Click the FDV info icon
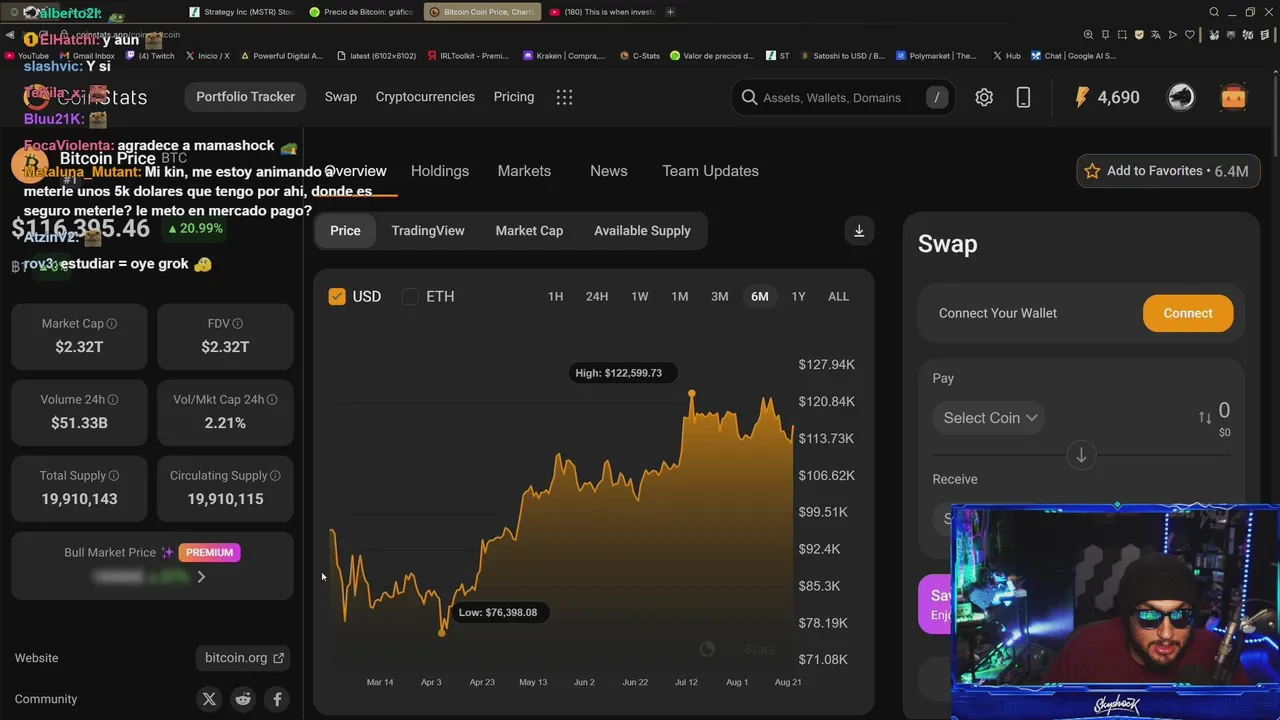This screenshot has height=720, width=1280. pos(237,324)
